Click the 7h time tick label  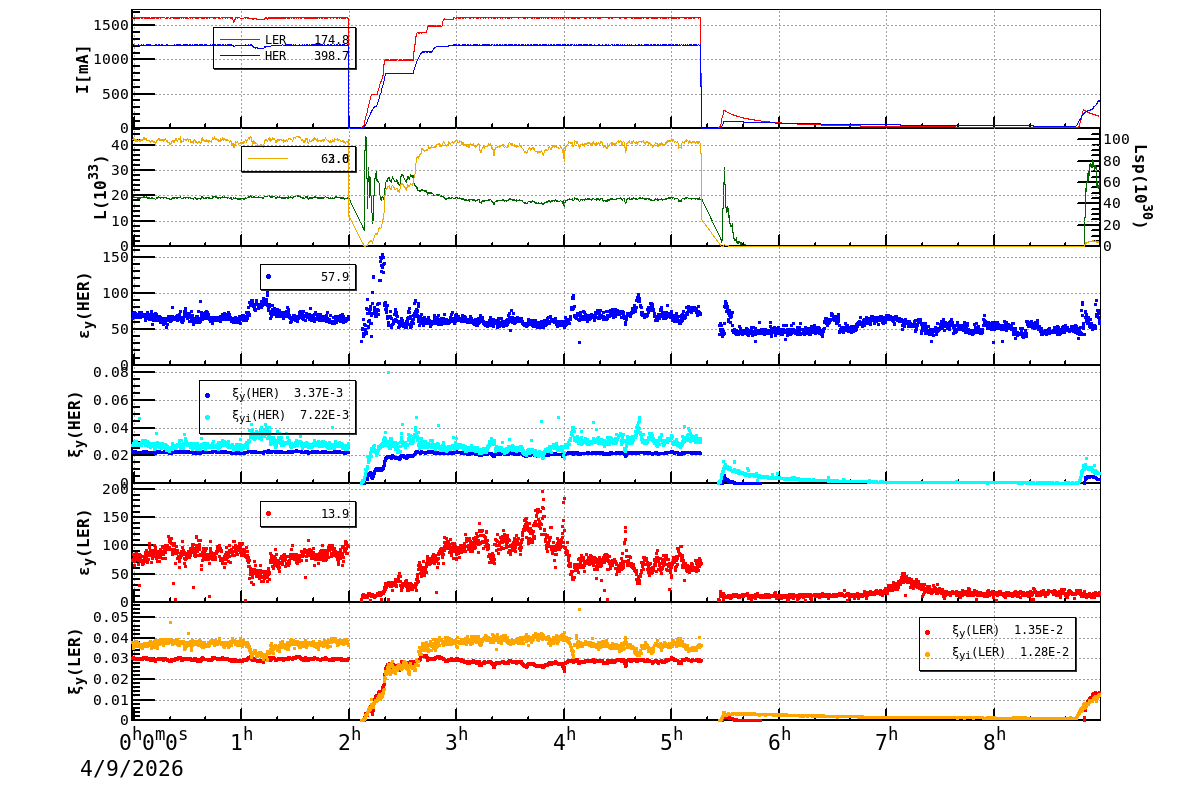tap(887, 741)
